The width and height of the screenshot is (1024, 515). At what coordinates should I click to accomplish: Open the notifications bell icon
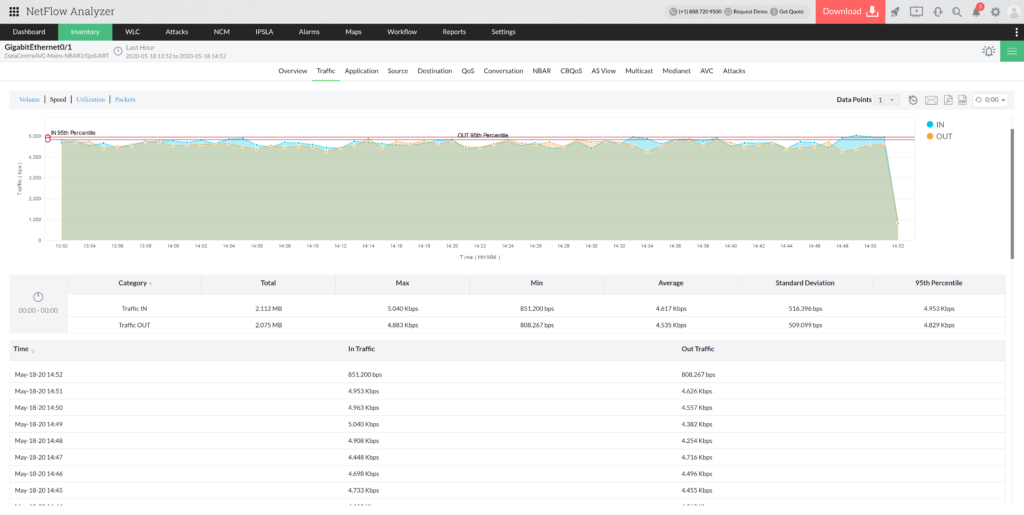coord(977,12)
